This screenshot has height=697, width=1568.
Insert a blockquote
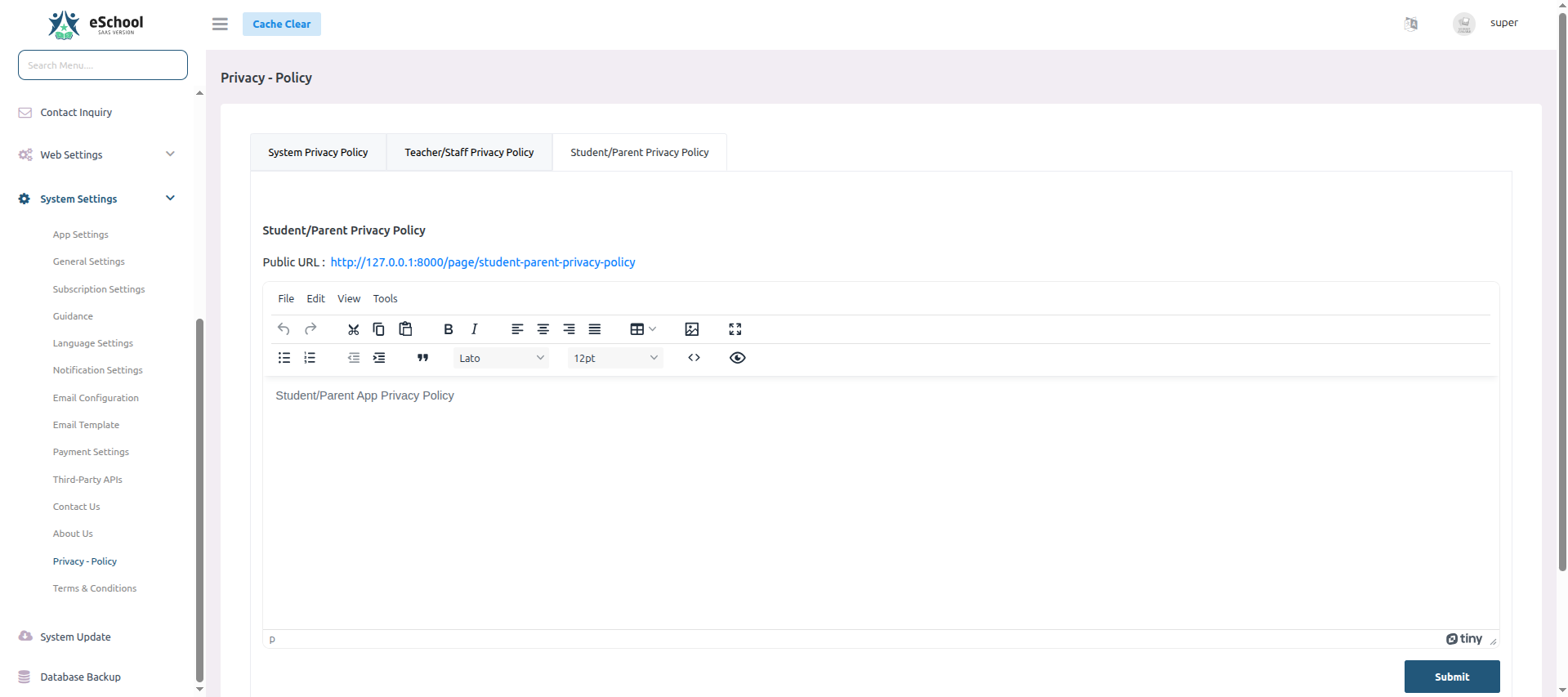click(422, 358)
